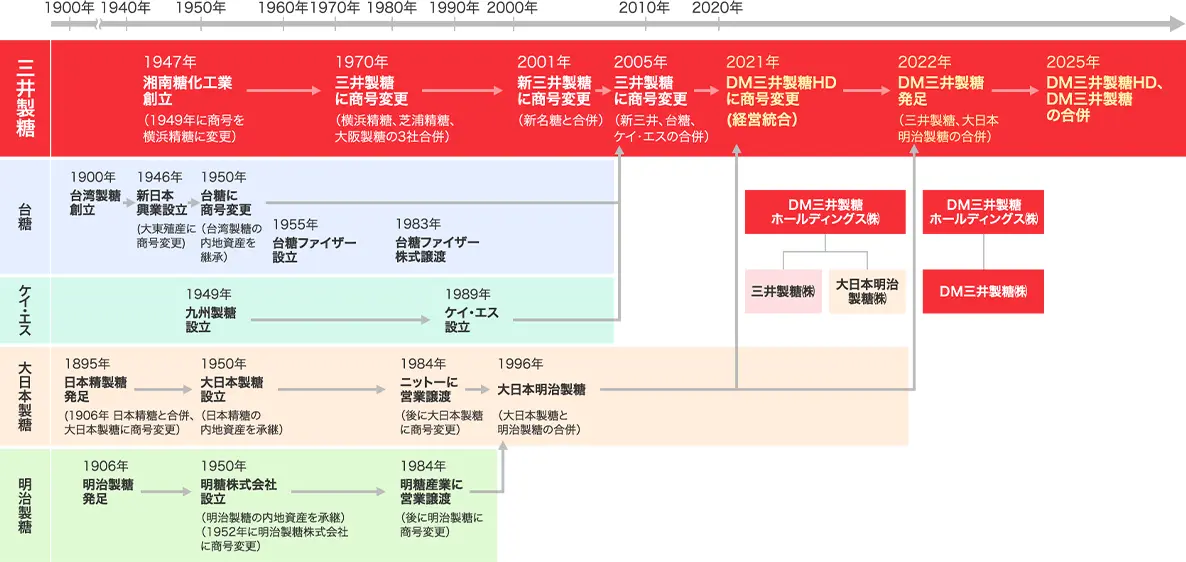
Task: Click the pink 三井製糖㈱ subsidiary box
Action: point(783,291)
